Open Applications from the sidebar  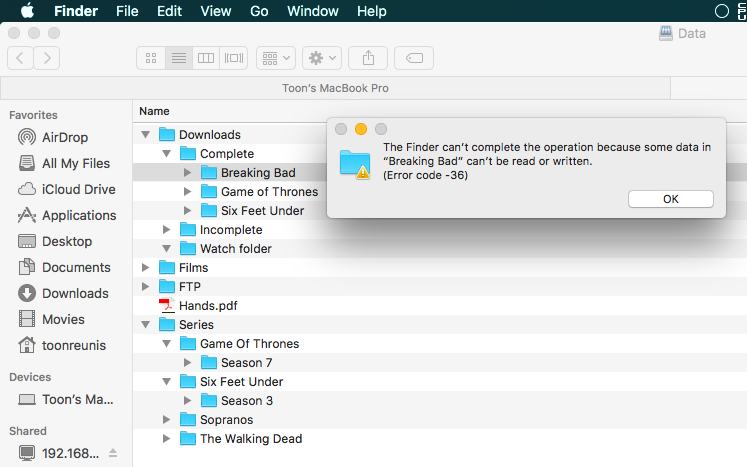click(67, 215)
